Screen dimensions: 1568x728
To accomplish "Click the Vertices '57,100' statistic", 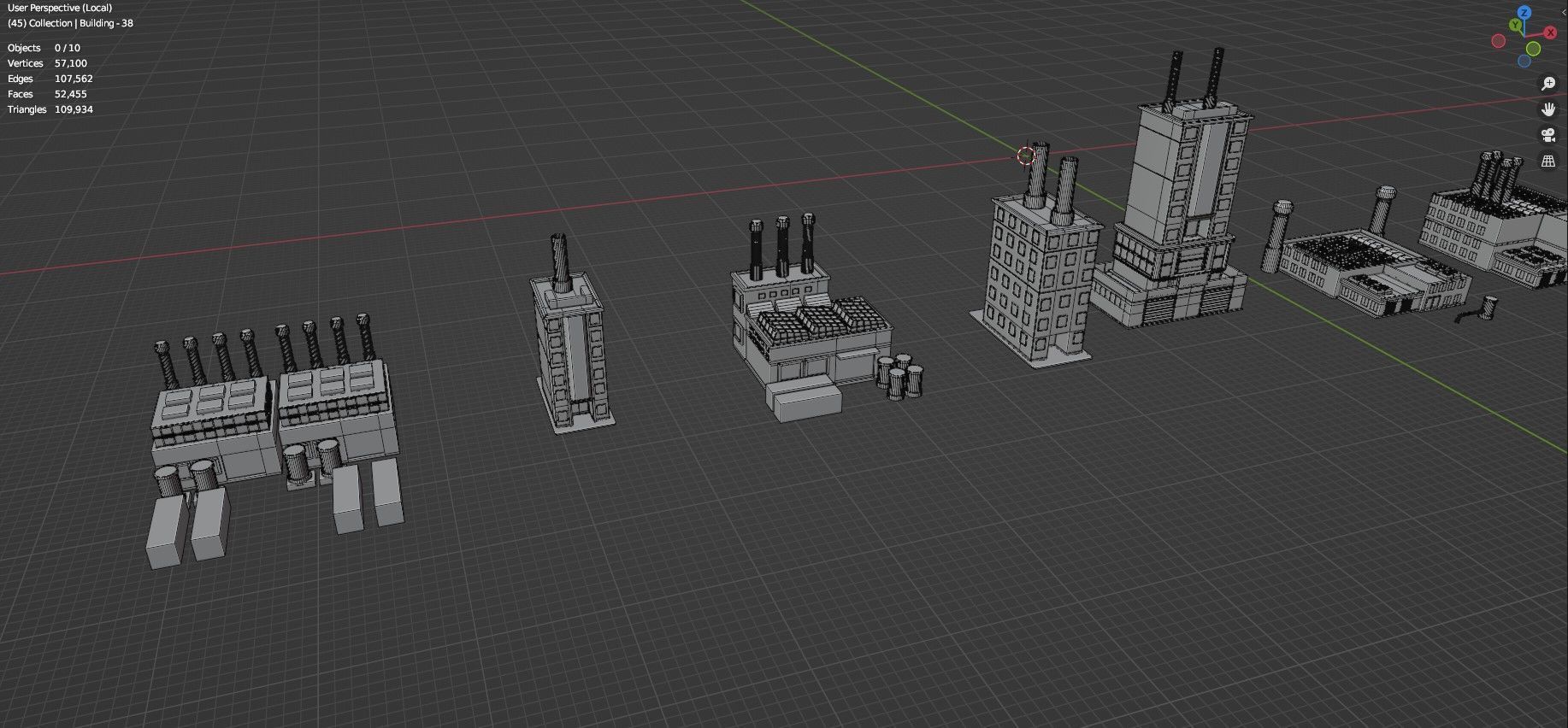I will pyautogui.click(x=71, y=63).
